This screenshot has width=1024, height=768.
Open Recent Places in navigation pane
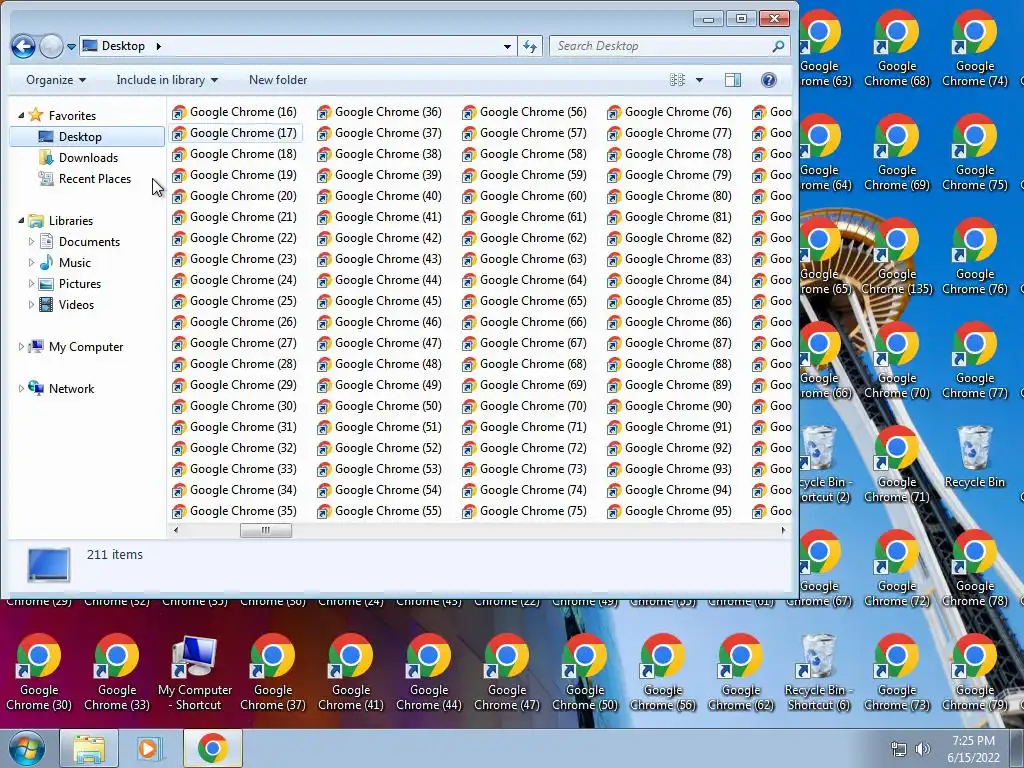tap(94, 178)
